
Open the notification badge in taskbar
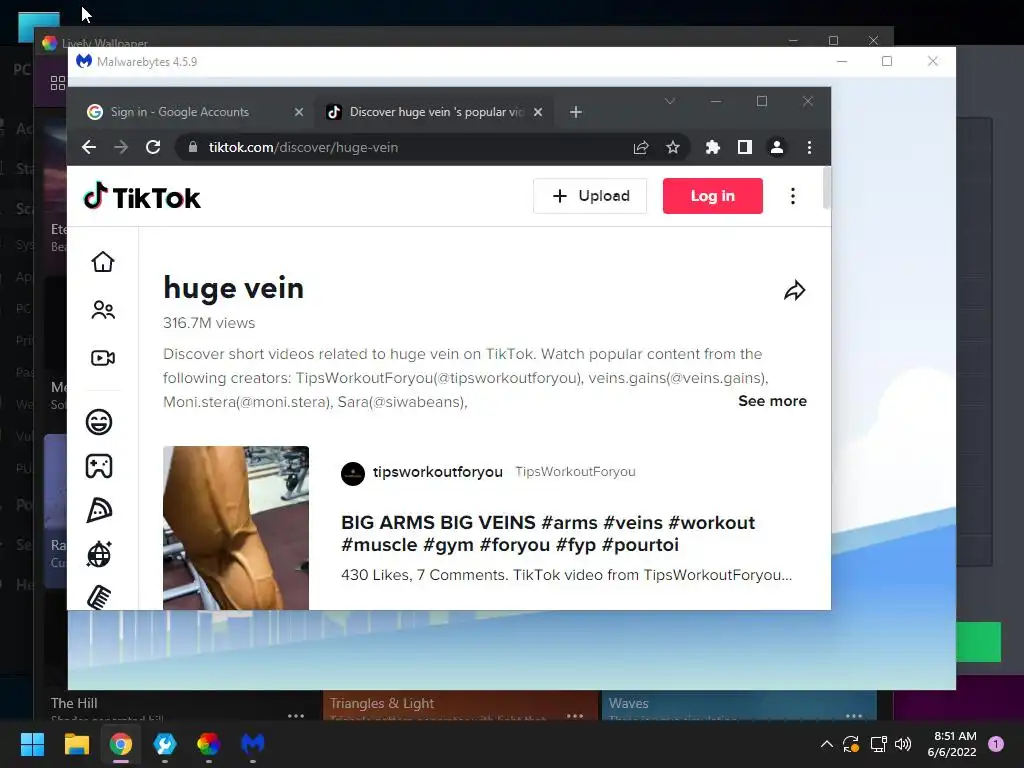(996, 744)
